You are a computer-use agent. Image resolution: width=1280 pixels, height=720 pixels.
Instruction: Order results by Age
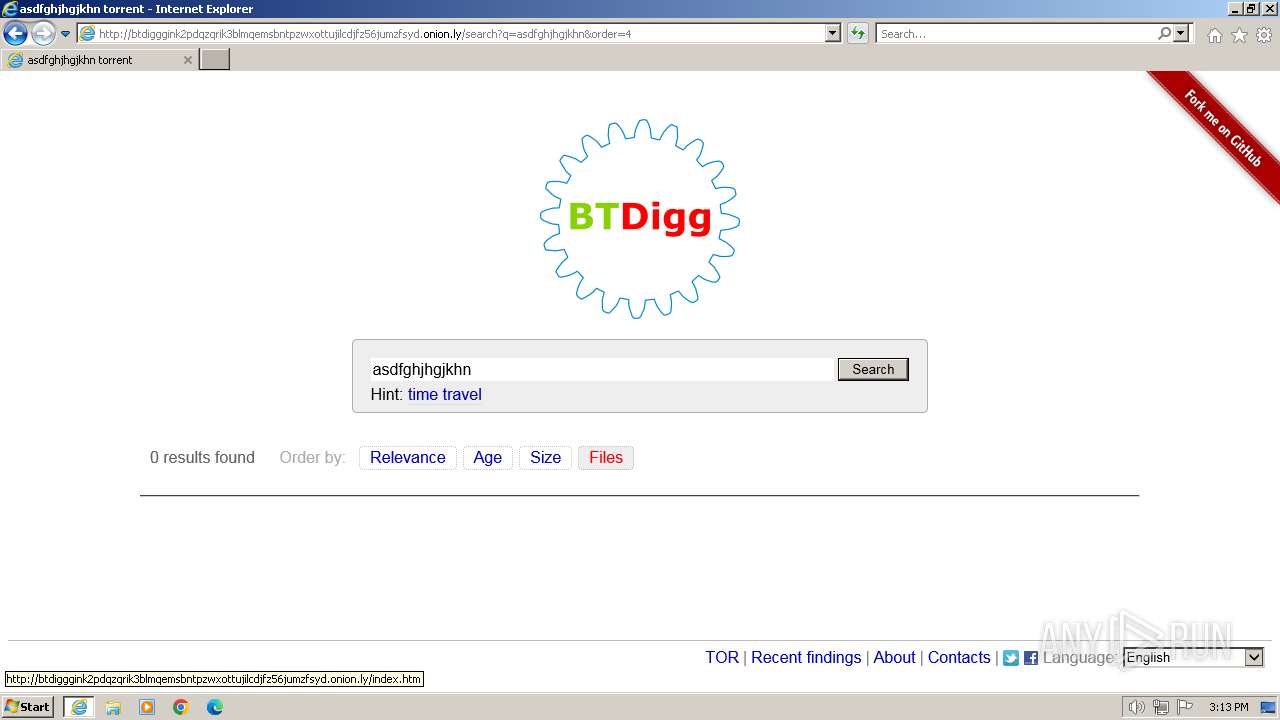[x=488, y=458]
